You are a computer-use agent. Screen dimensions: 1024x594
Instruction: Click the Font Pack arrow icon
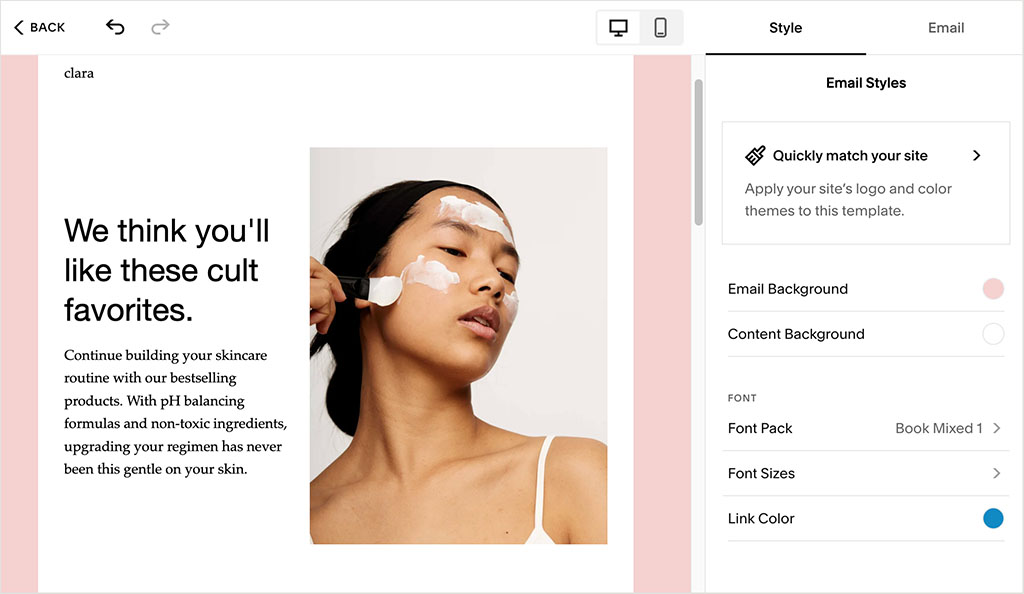point(996,428)
